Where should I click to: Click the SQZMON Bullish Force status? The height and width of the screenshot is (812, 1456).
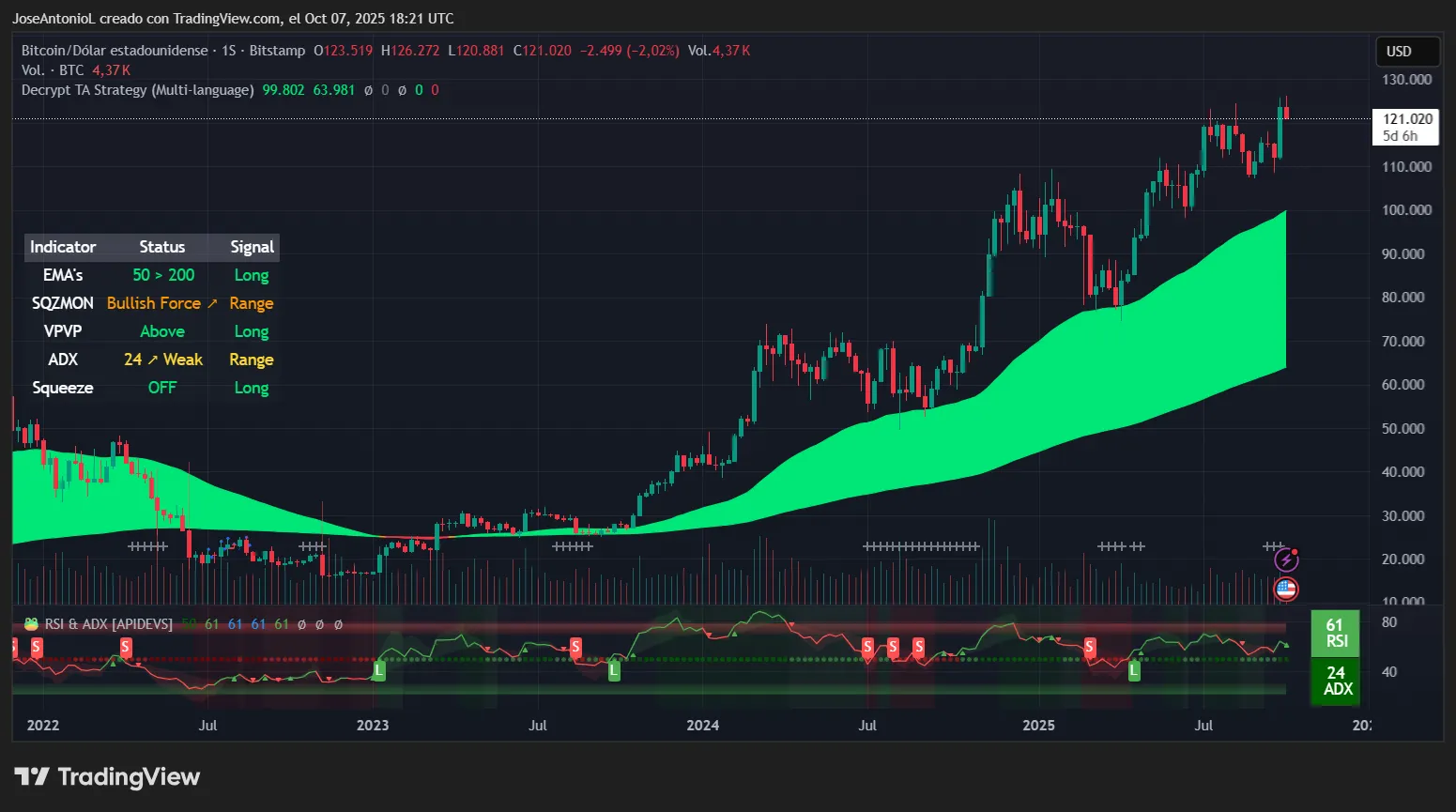(x=154, y=303)
